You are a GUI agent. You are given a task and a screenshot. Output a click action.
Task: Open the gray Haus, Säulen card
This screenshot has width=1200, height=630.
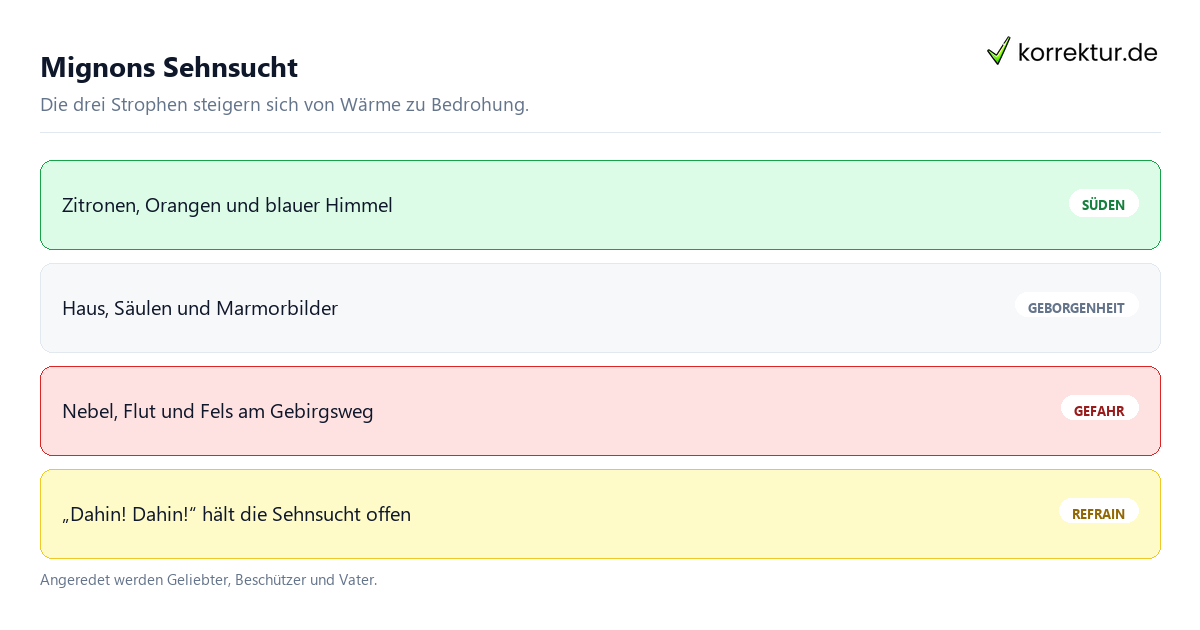(600, 308)
